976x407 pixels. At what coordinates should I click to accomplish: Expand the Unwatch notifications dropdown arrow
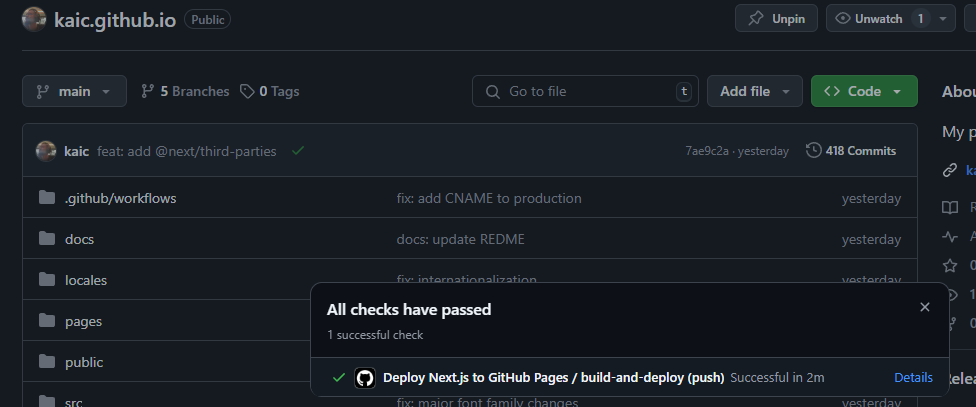point(942,19)
